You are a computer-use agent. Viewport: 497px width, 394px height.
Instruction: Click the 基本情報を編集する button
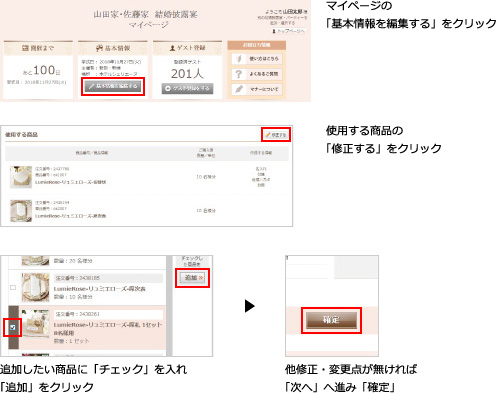(x=113, y=86)
